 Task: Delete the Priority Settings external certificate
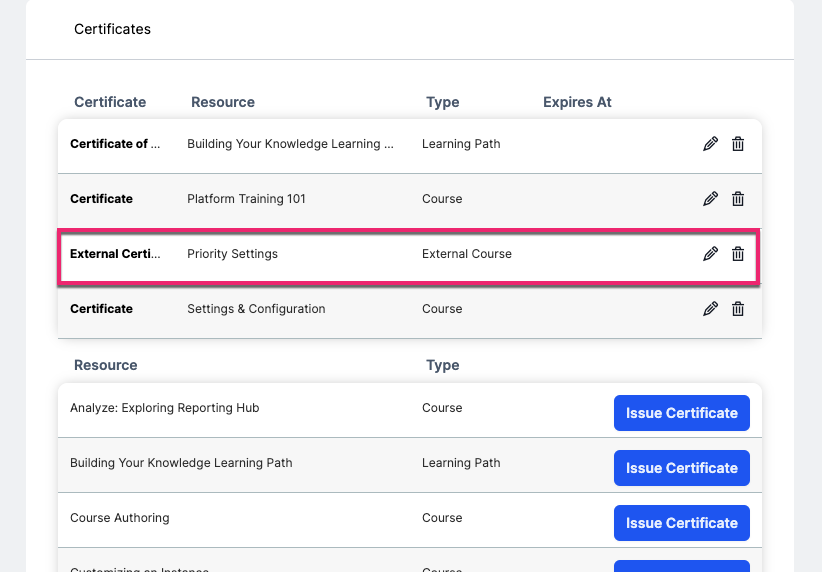click(738, 254)
